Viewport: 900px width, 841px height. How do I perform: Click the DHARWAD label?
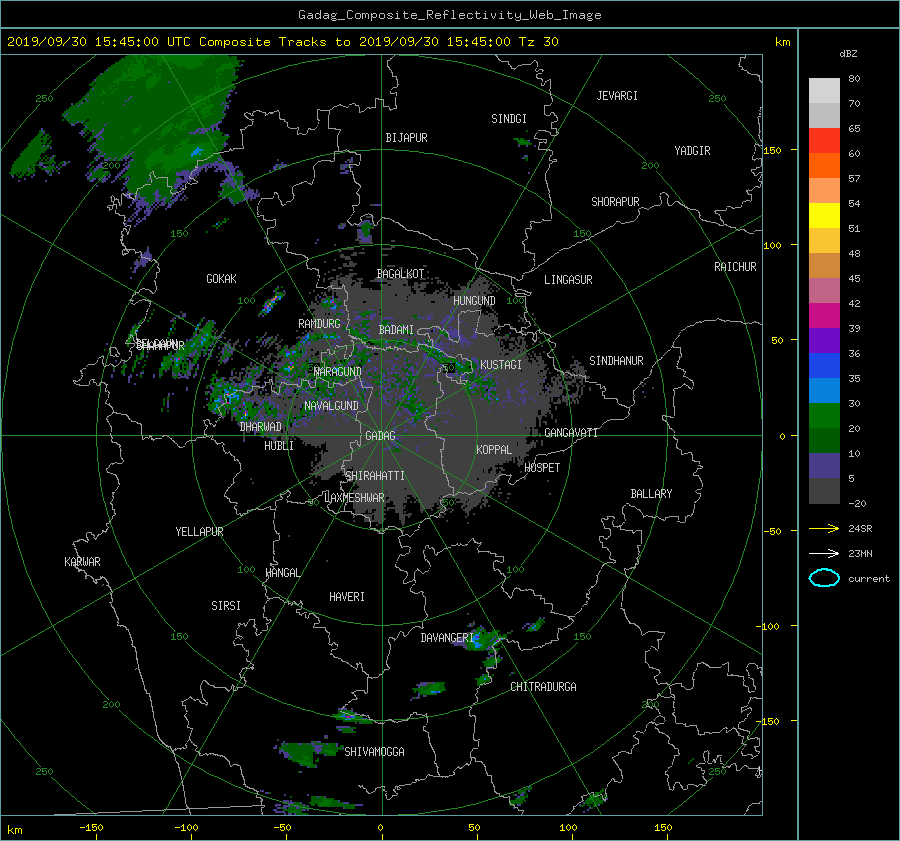point(260,427)
